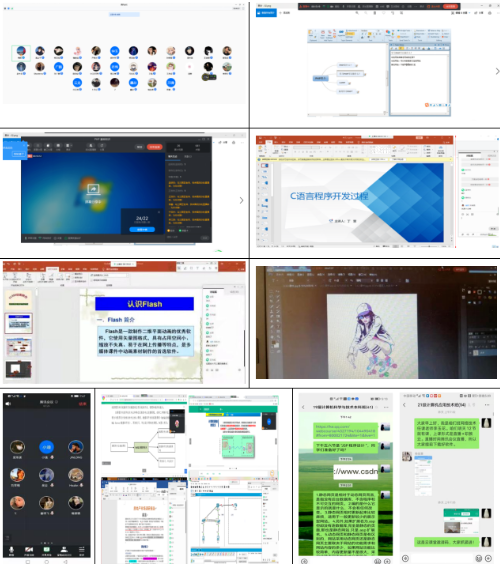This screenshot has height=564, width=500.
Task: Click next-image chevron beside mind map screenshot
Action: point(497,71)
